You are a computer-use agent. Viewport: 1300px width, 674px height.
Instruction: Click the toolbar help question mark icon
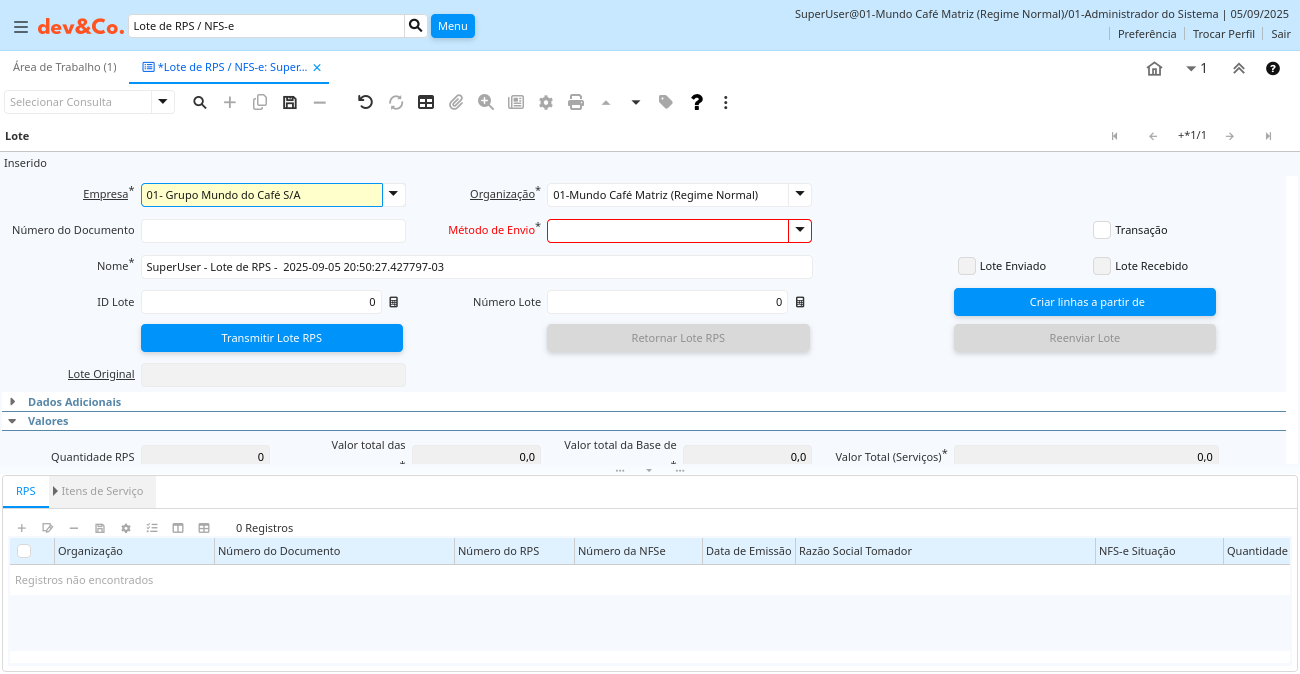[697, 102]
